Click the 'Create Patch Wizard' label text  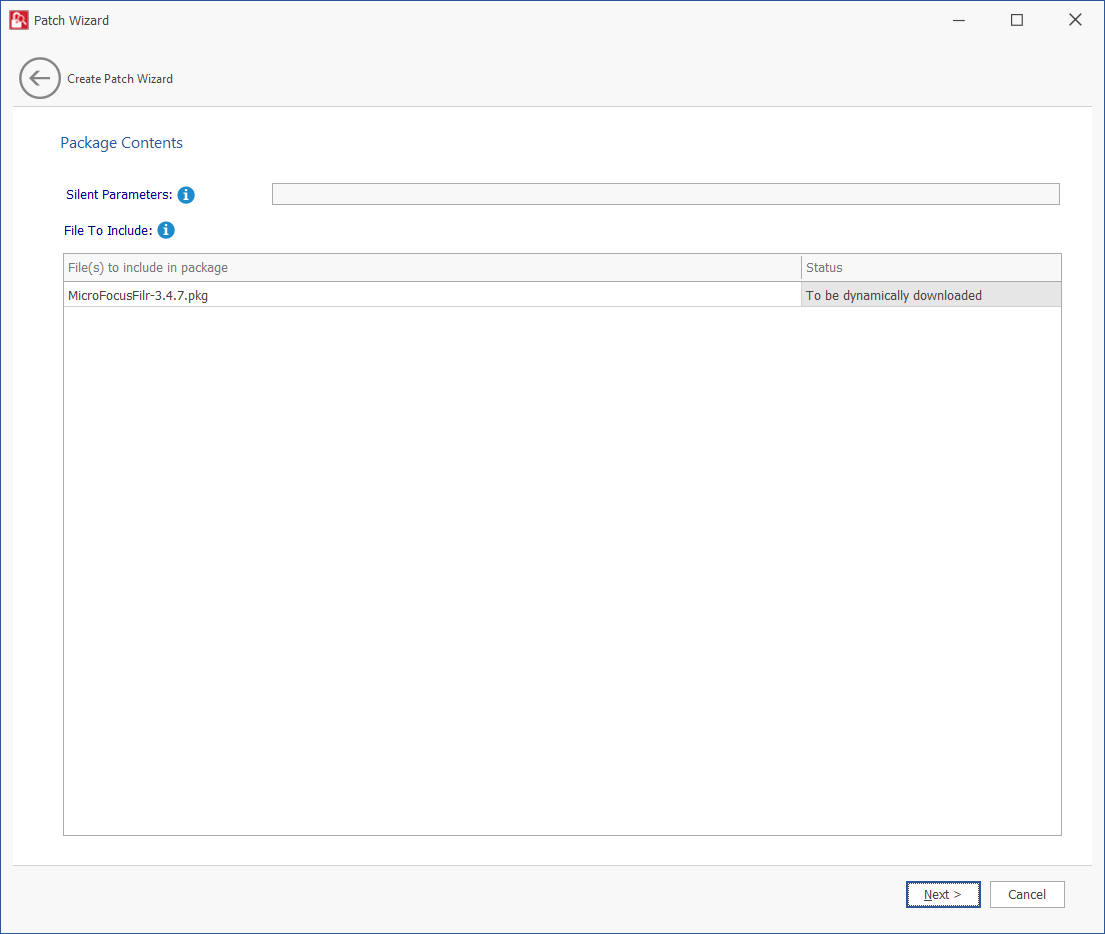point(120,79)
